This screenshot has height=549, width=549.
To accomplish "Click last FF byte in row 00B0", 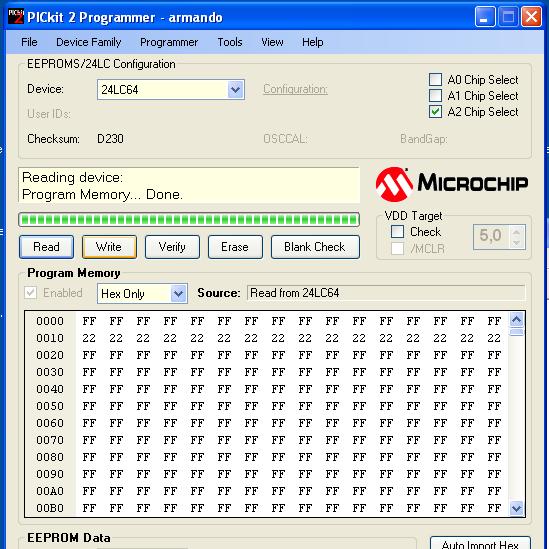I will (x=494, y=508).
